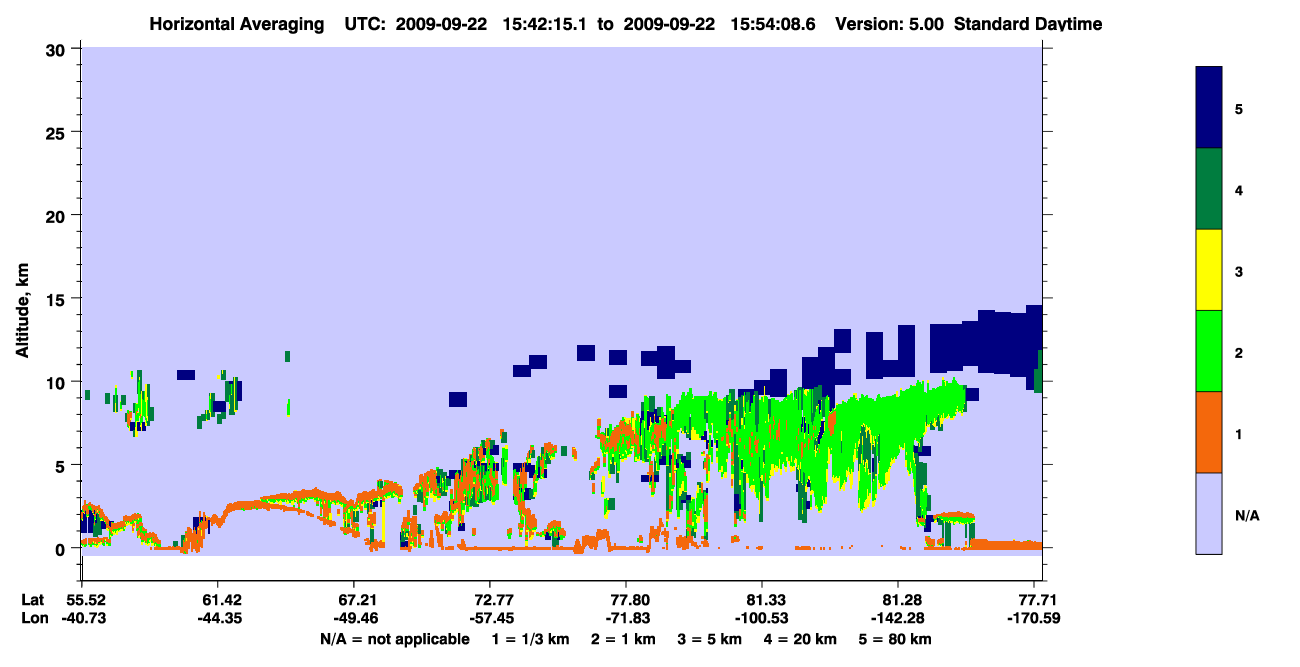Click the "2 = 1 km" legend entry
Image resolution: width=1300 pixels, height=667 pixels.
coord(622,639)
